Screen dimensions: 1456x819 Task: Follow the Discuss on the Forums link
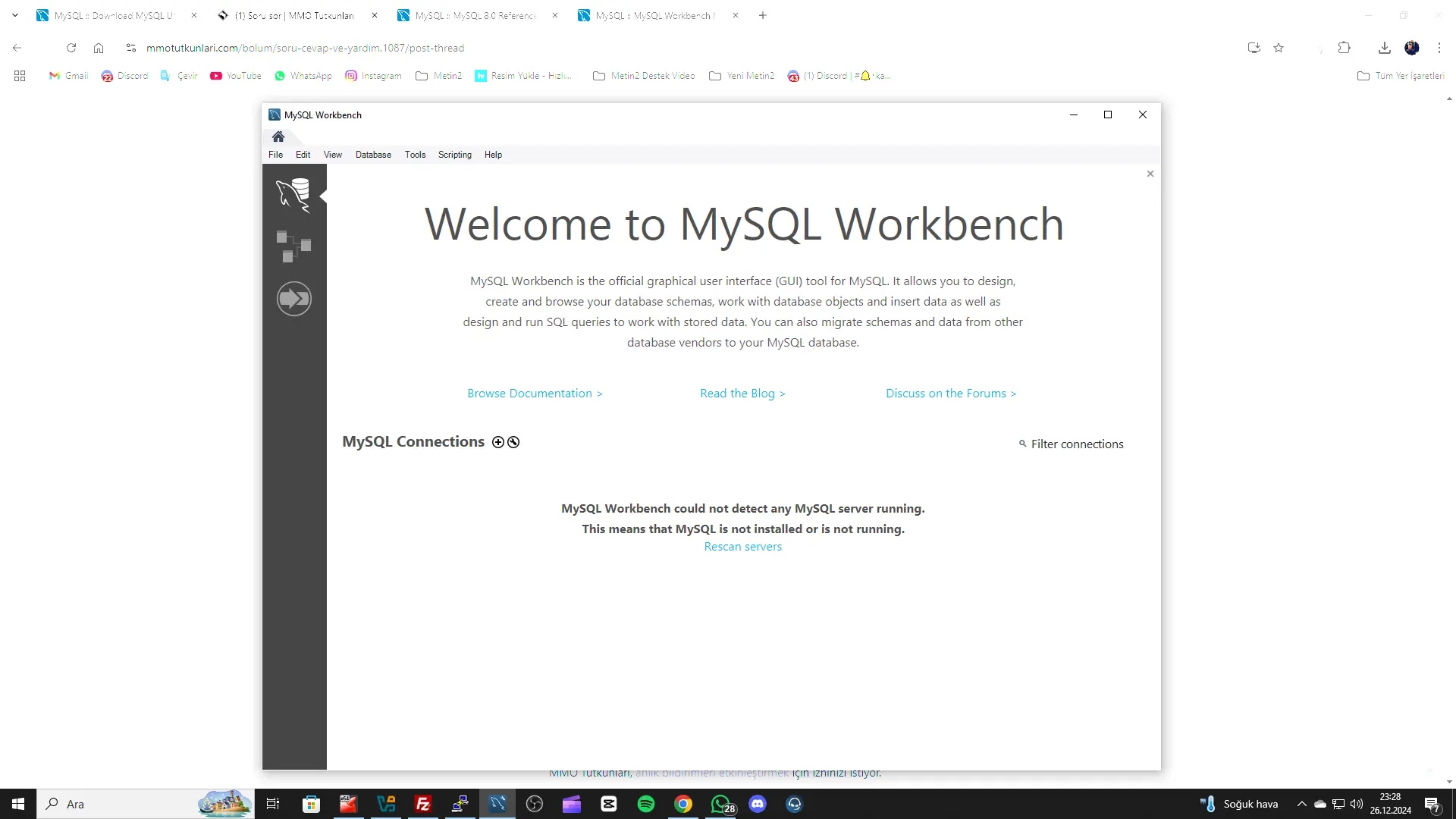pos(951,393)
